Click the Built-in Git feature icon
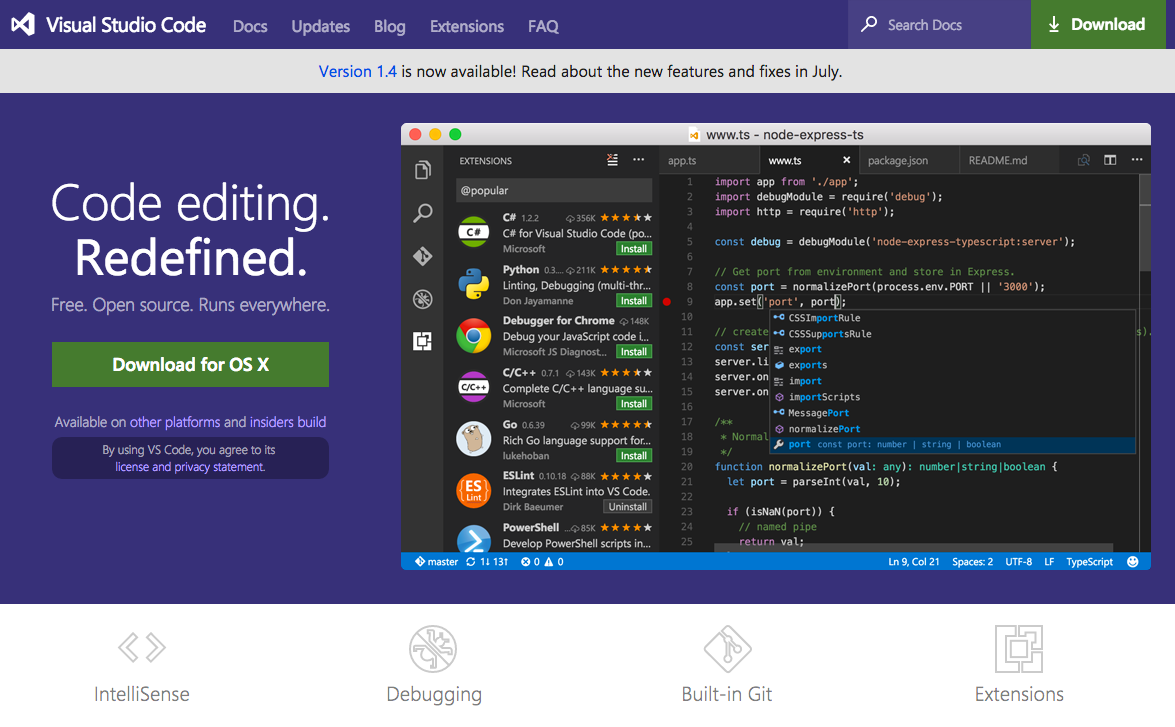1175x727 pixels. [x=727, y=648]
